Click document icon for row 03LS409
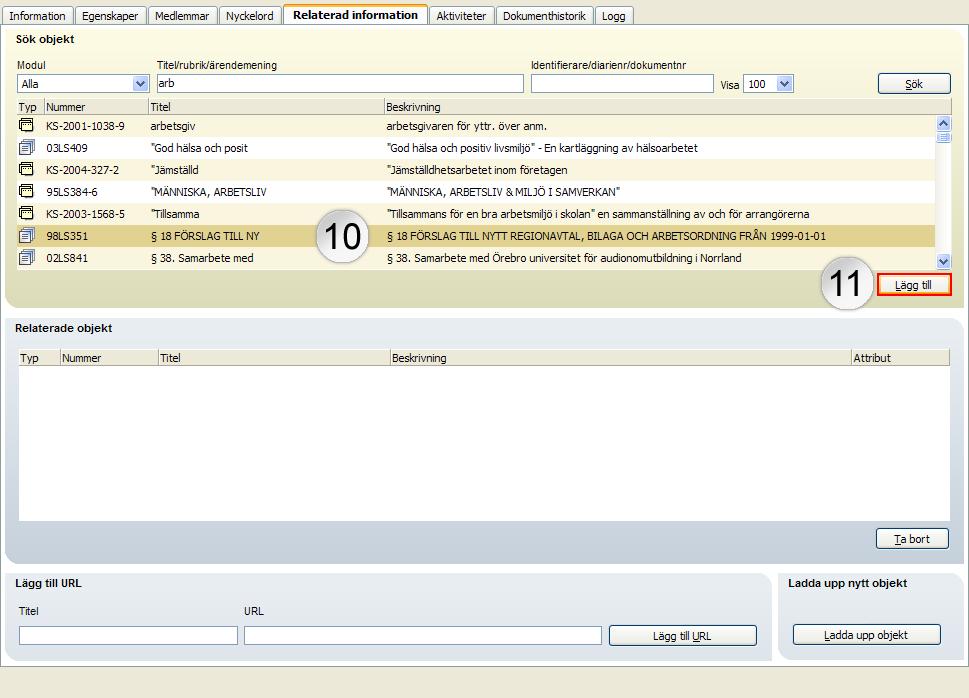This screenshot has width=969, height=698. 26,148
